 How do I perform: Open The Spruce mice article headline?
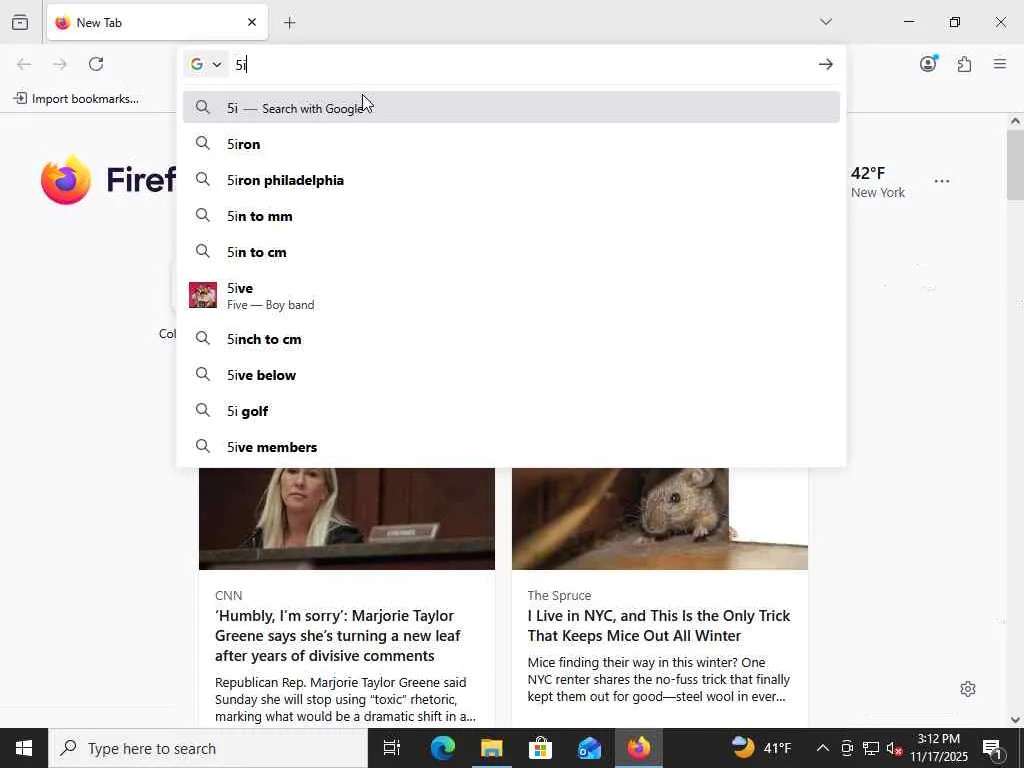click(659, 626)
